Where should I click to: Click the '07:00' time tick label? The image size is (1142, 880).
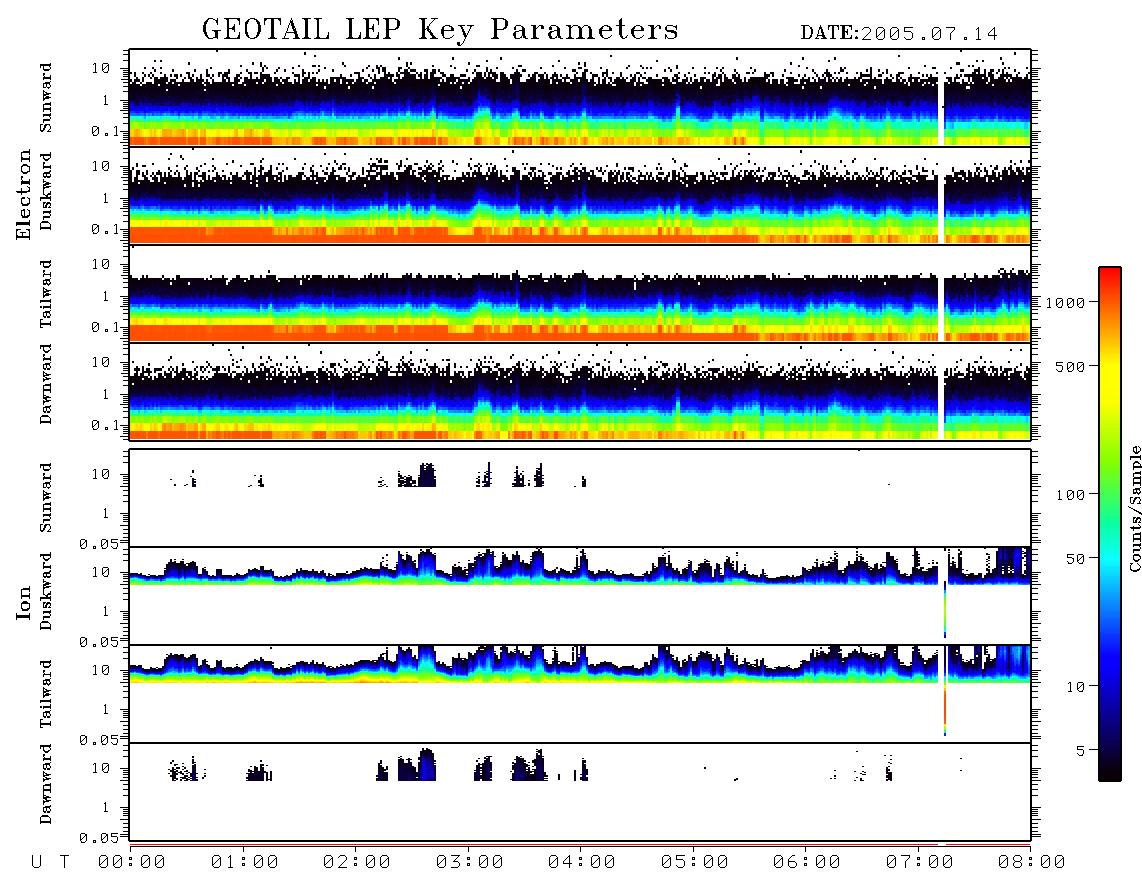(920, 862)
